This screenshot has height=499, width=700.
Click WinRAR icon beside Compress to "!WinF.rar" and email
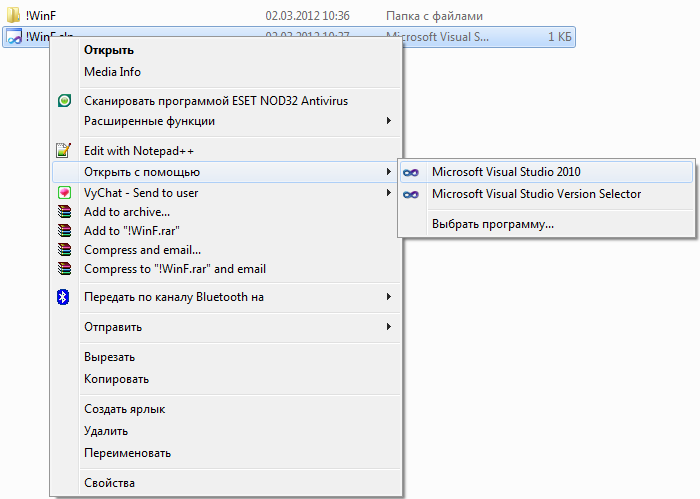click(x=64, y=269)
